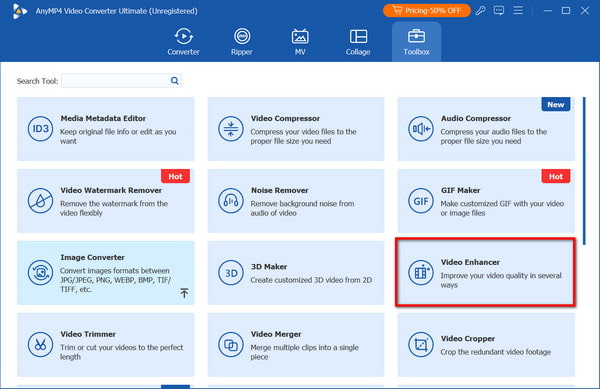Click the Audio Compressor speaker icon

point(421,129)
